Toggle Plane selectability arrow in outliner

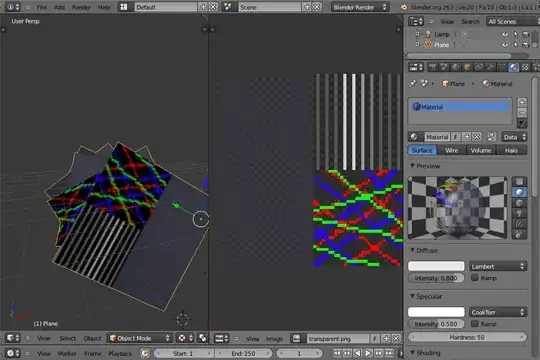[x=516, y=44]
